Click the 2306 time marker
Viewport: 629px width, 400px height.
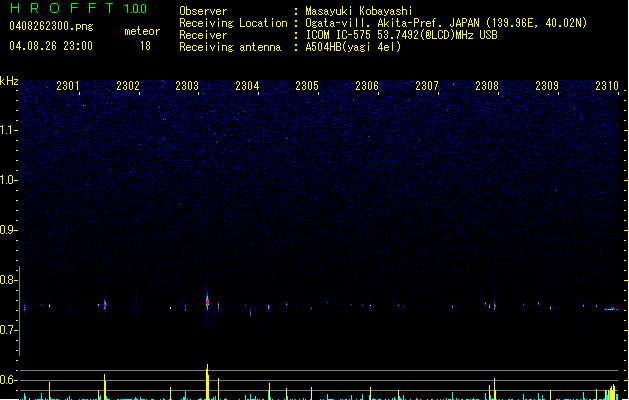pos(367,86)
